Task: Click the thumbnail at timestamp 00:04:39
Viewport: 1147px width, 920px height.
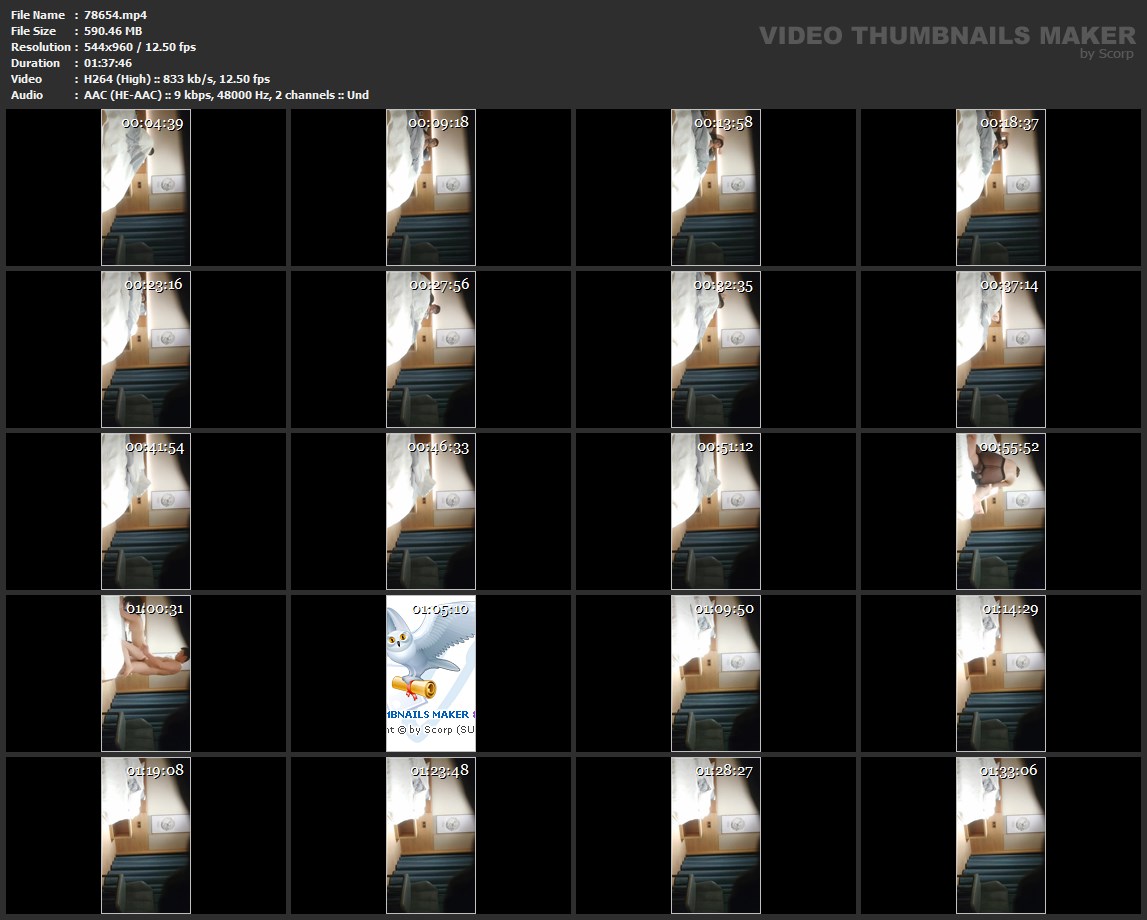Action: (x=146, y=187)
